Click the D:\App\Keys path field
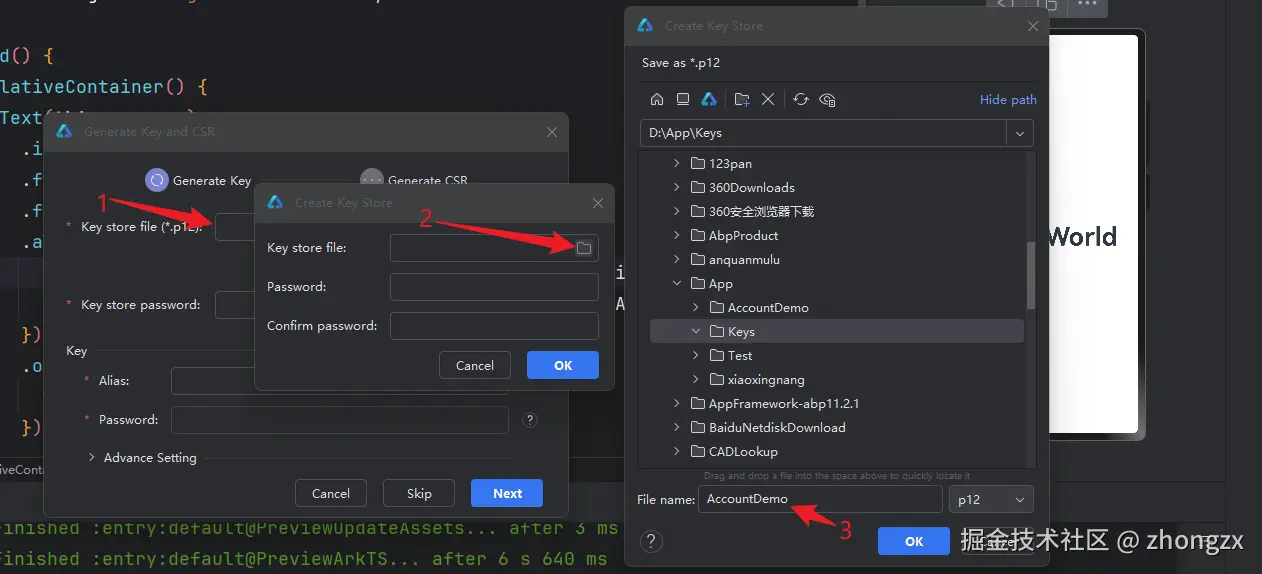The width and height of the screenshot is (1262, 574). (x=824, y=133)
